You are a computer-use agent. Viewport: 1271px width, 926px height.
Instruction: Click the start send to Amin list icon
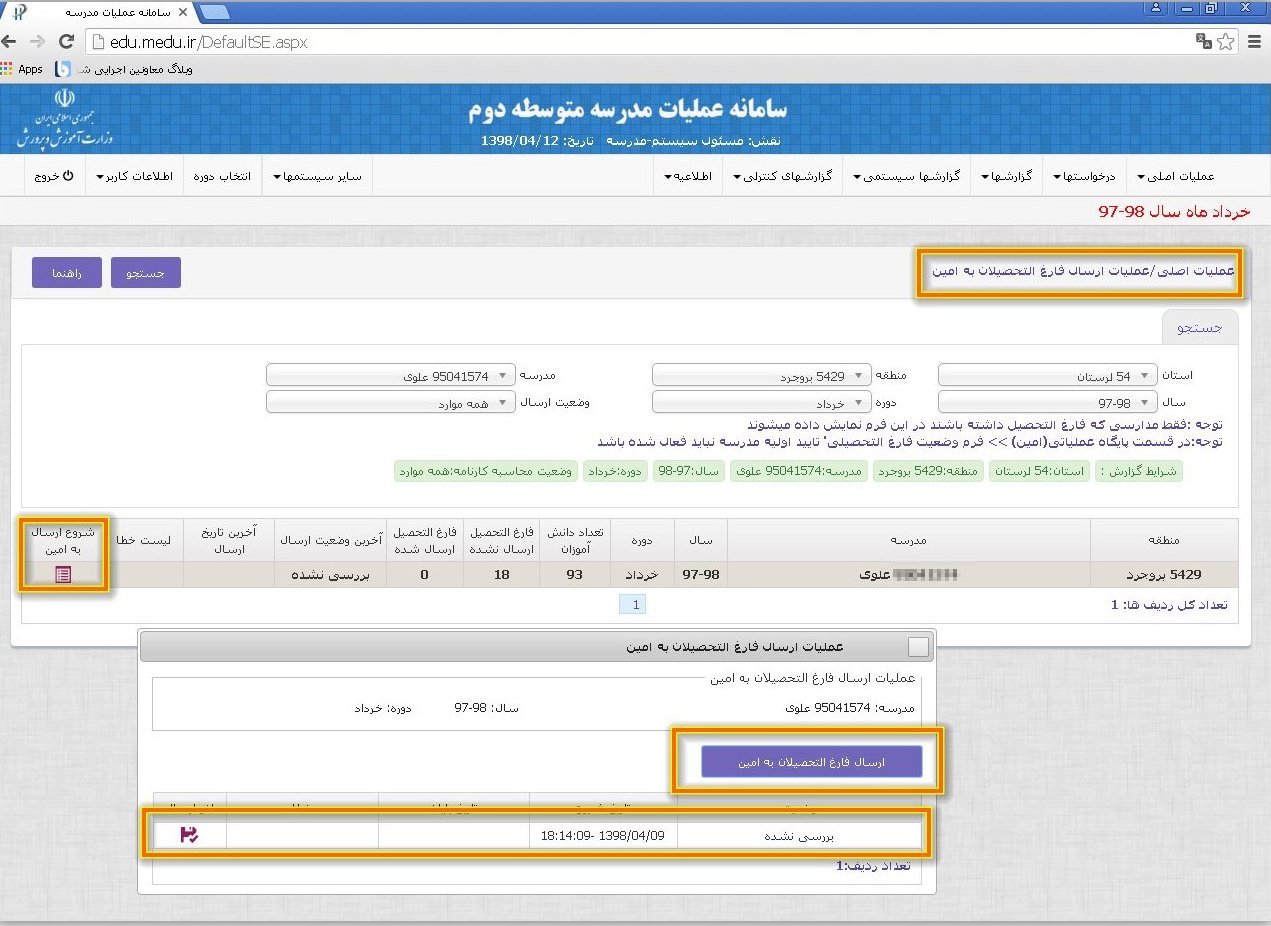(x=63, y=574)
